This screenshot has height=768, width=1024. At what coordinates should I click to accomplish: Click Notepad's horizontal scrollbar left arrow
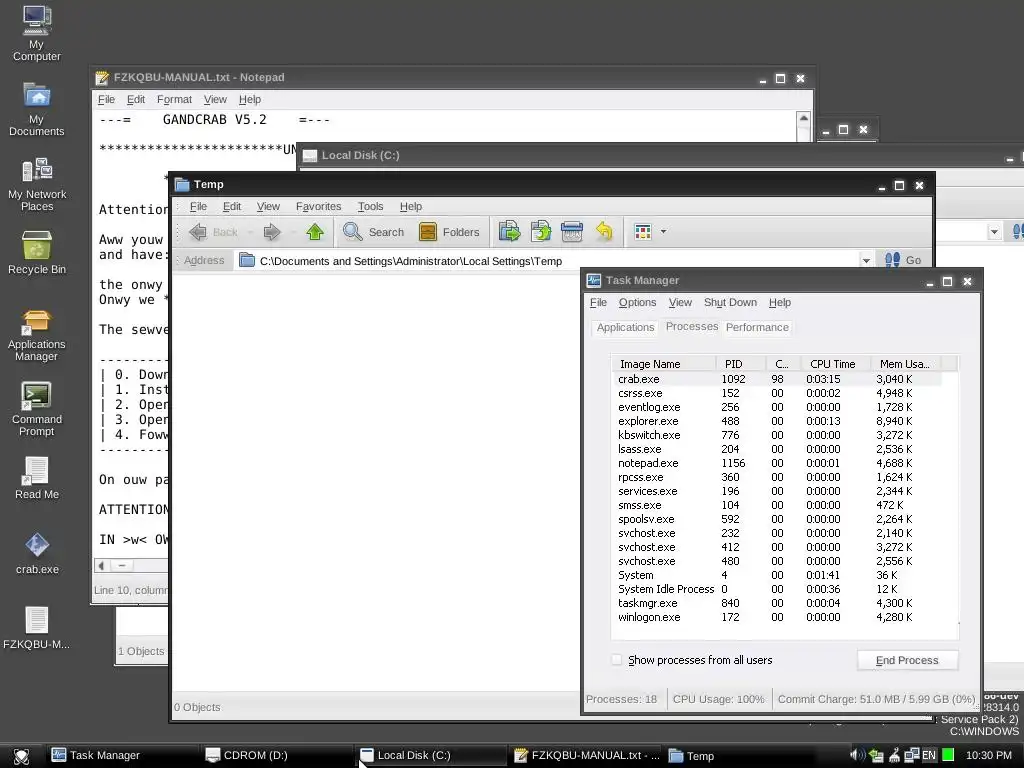click(101, 566)
